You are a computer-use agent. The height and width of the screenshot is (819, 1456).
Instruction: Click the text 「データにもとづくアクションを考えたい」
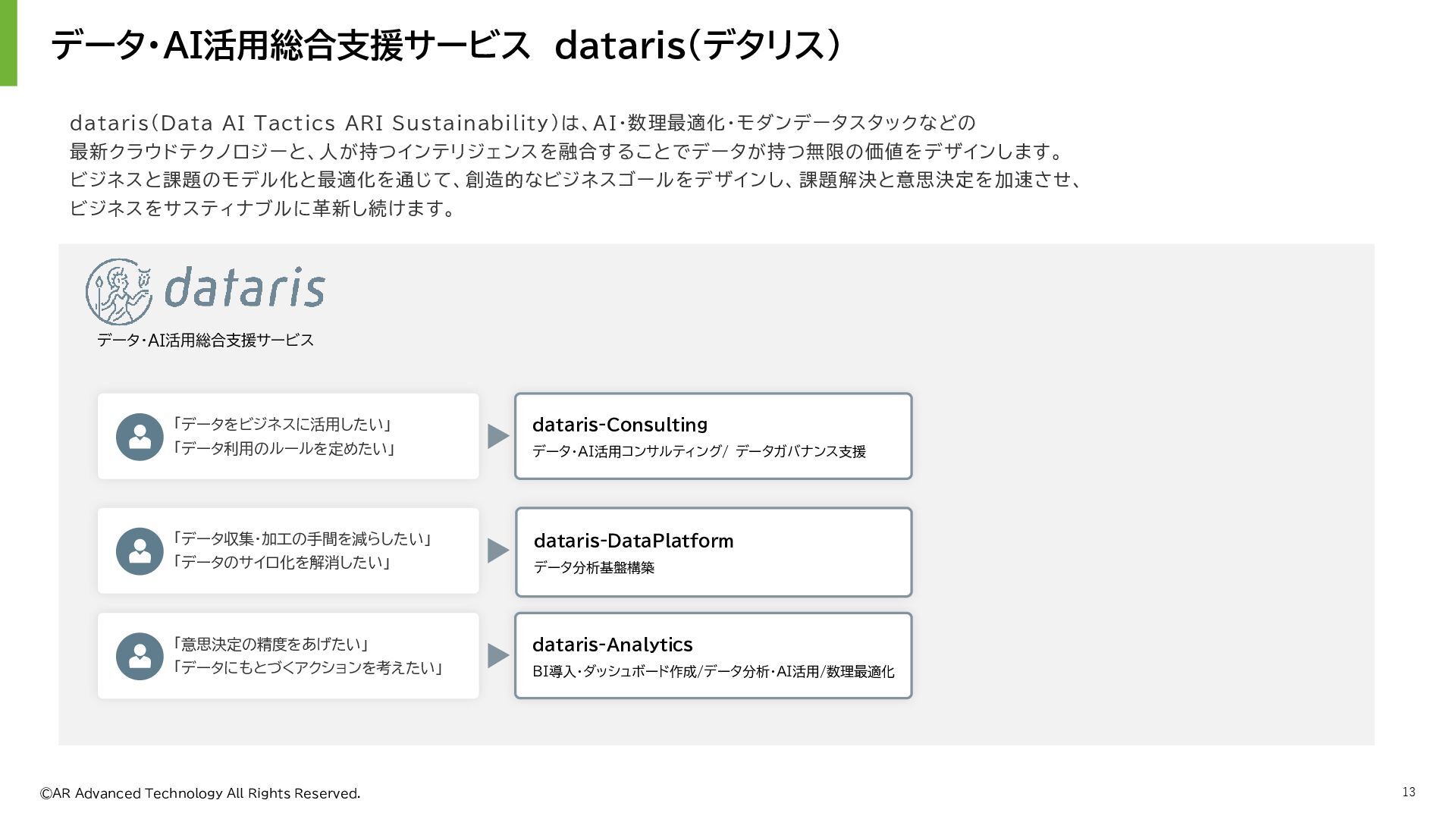coord(308,668)
